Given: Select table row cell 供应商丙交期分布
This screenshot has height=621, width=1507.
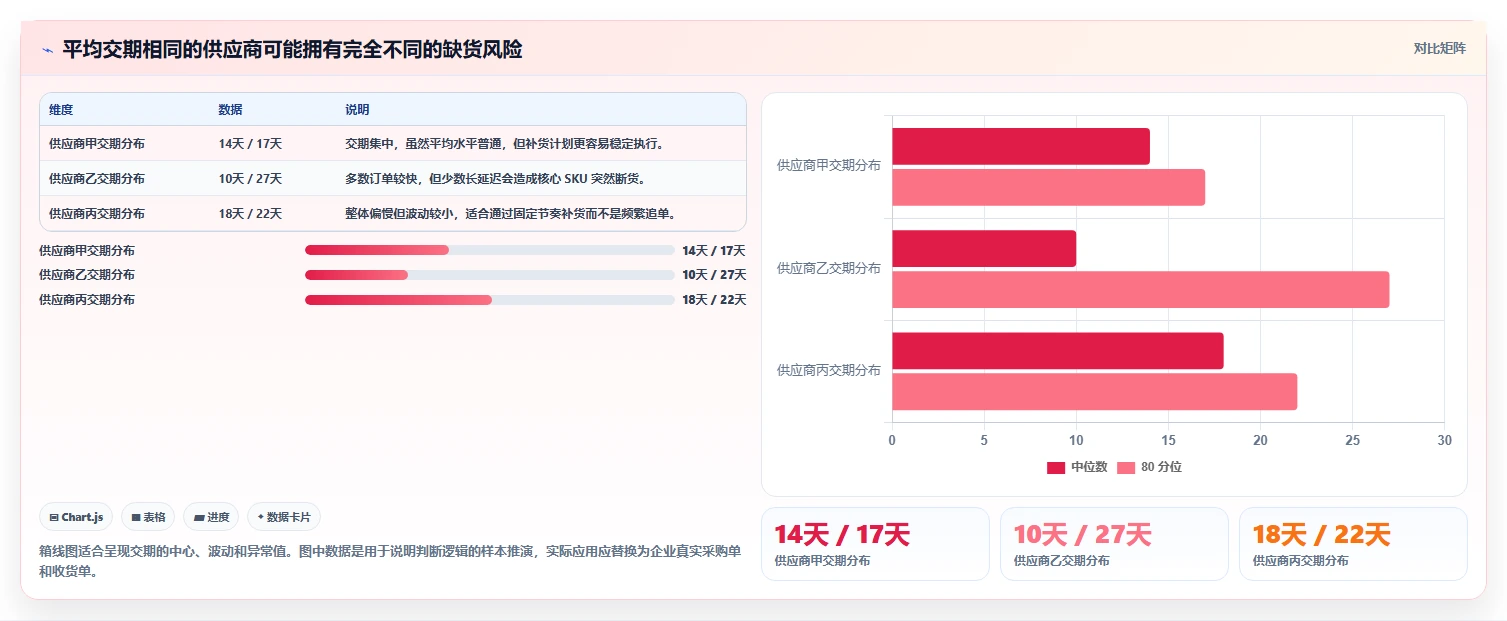Looking at the screenshot, I should [97, 214].
